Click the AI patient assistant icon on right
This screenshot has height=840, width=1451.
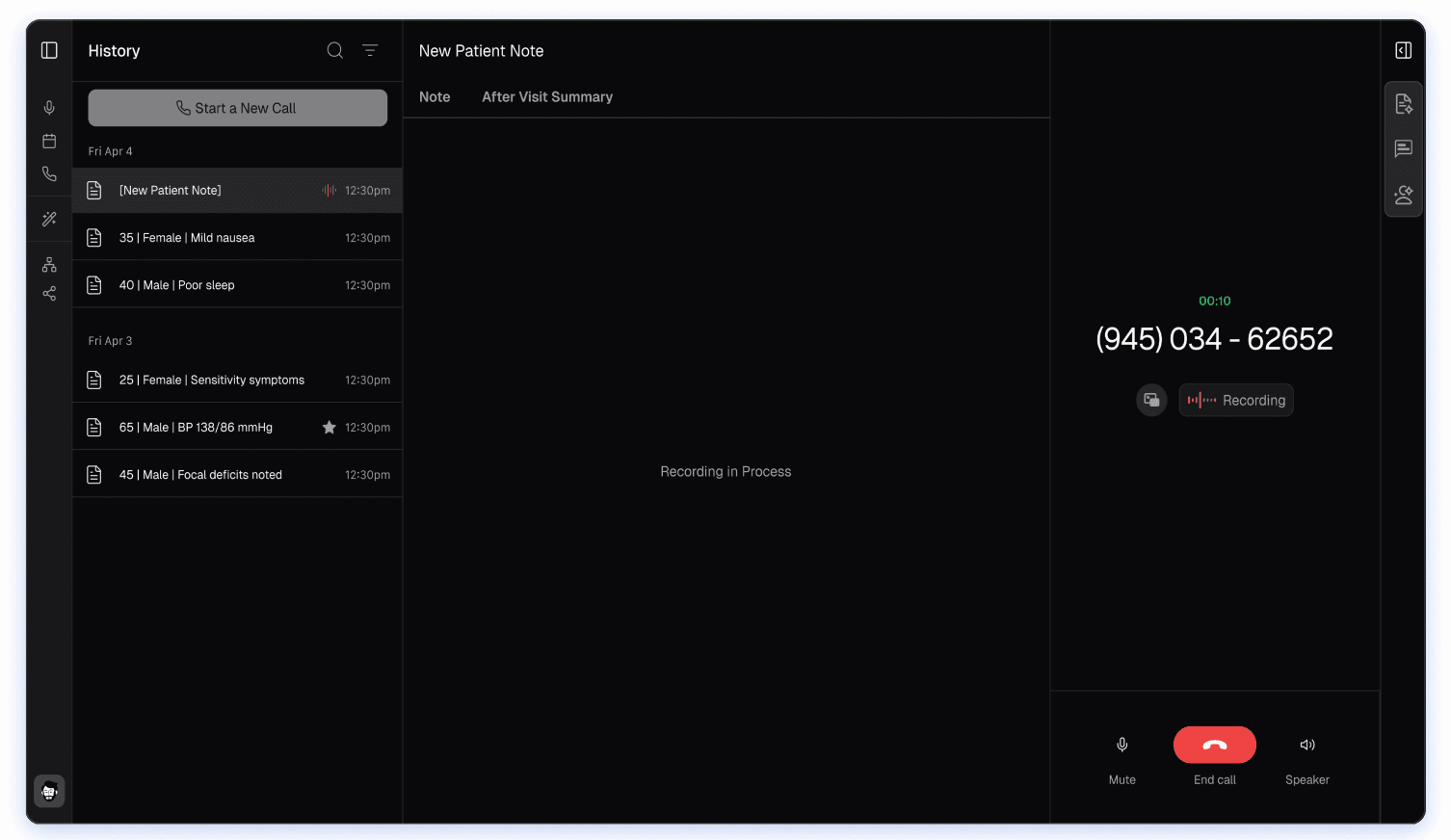[x=1403, y=194]
